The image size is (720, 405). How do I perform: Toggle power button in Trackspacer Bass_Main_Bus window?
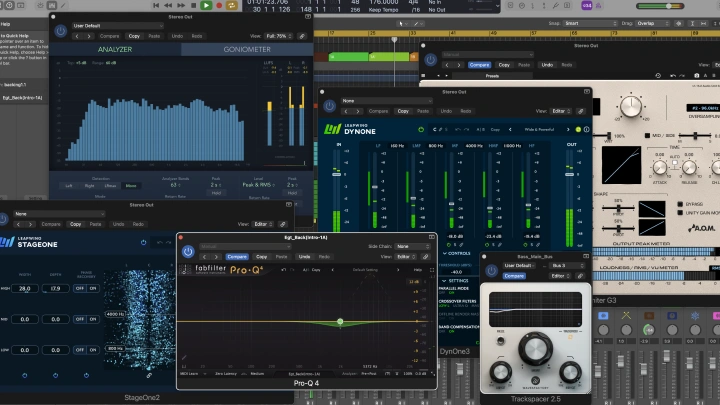491,271
